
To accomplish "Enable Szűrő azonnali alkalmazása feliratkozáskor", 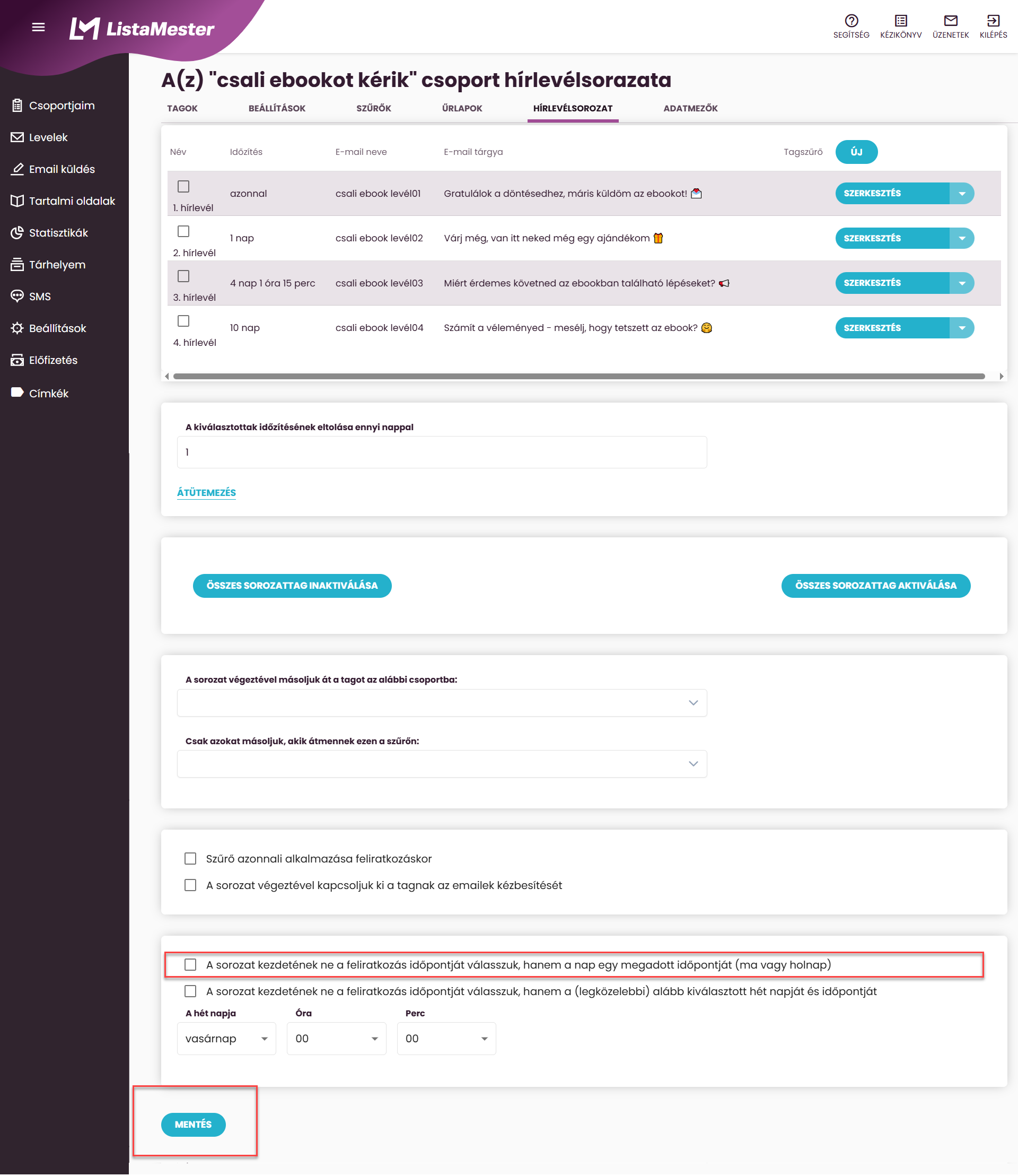I will [x=190, y=858].
